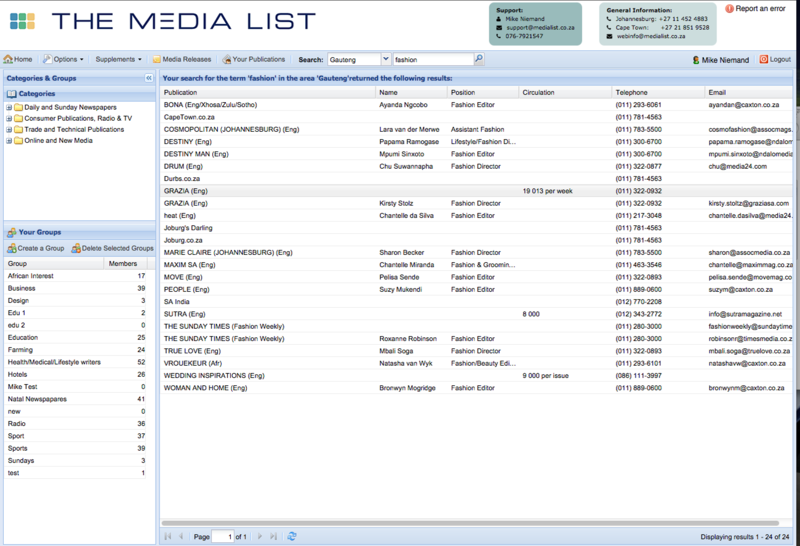Go to previous page icon
Viewport: 800px width, 546px height.
181,536
